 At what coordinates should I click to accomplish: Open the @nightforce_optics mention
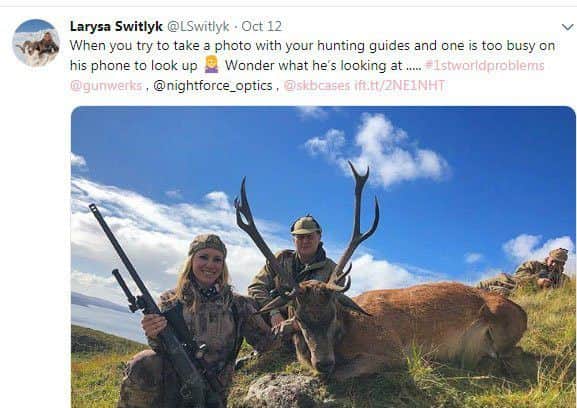(x=213, y=86)
